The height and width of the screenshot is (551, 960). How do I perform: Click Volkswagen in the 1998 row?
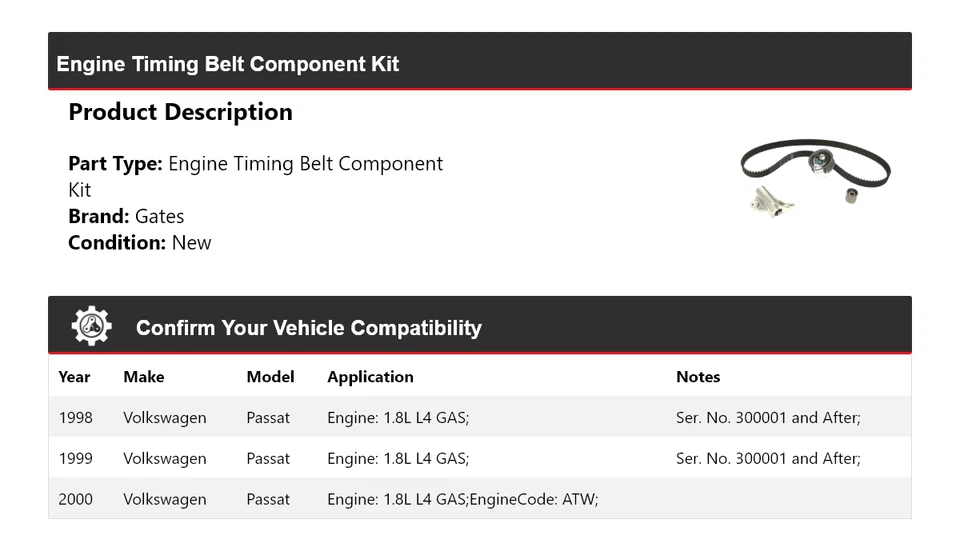point(165,418)
